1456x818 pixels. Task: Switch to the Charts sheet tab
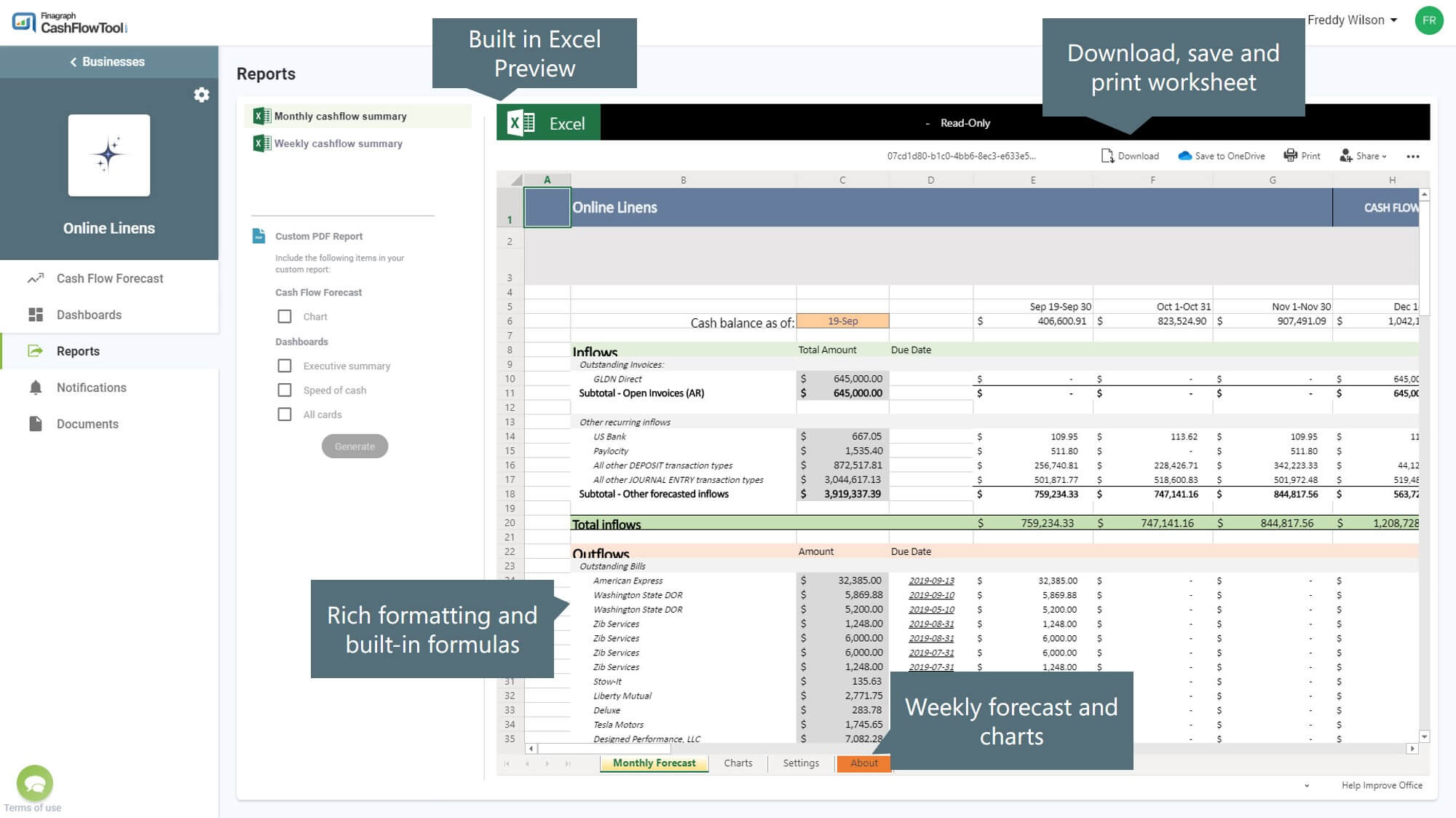click(738, 763)
